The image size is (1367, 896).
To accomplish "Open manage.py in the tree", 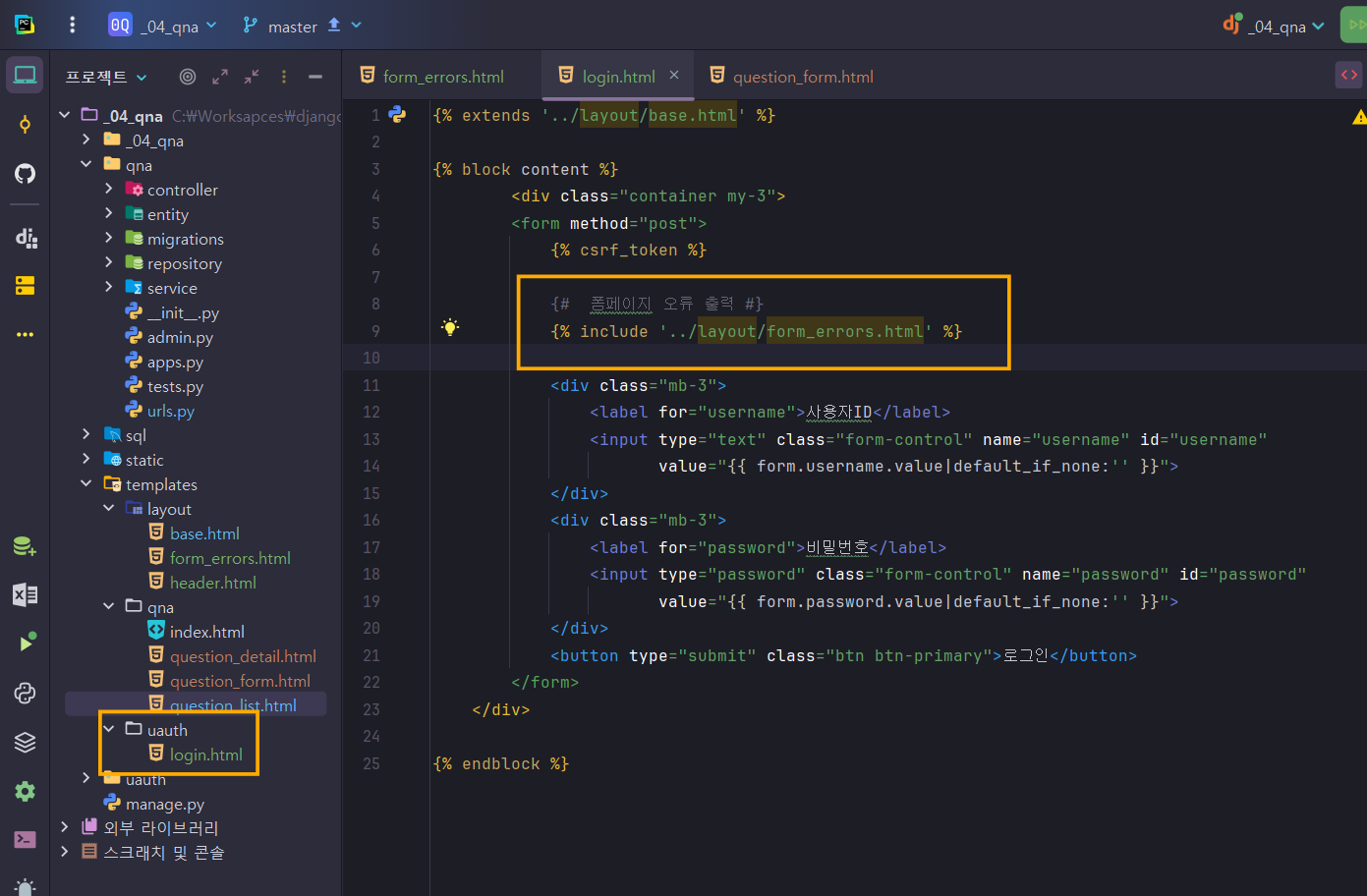I will tap(165, 804).
